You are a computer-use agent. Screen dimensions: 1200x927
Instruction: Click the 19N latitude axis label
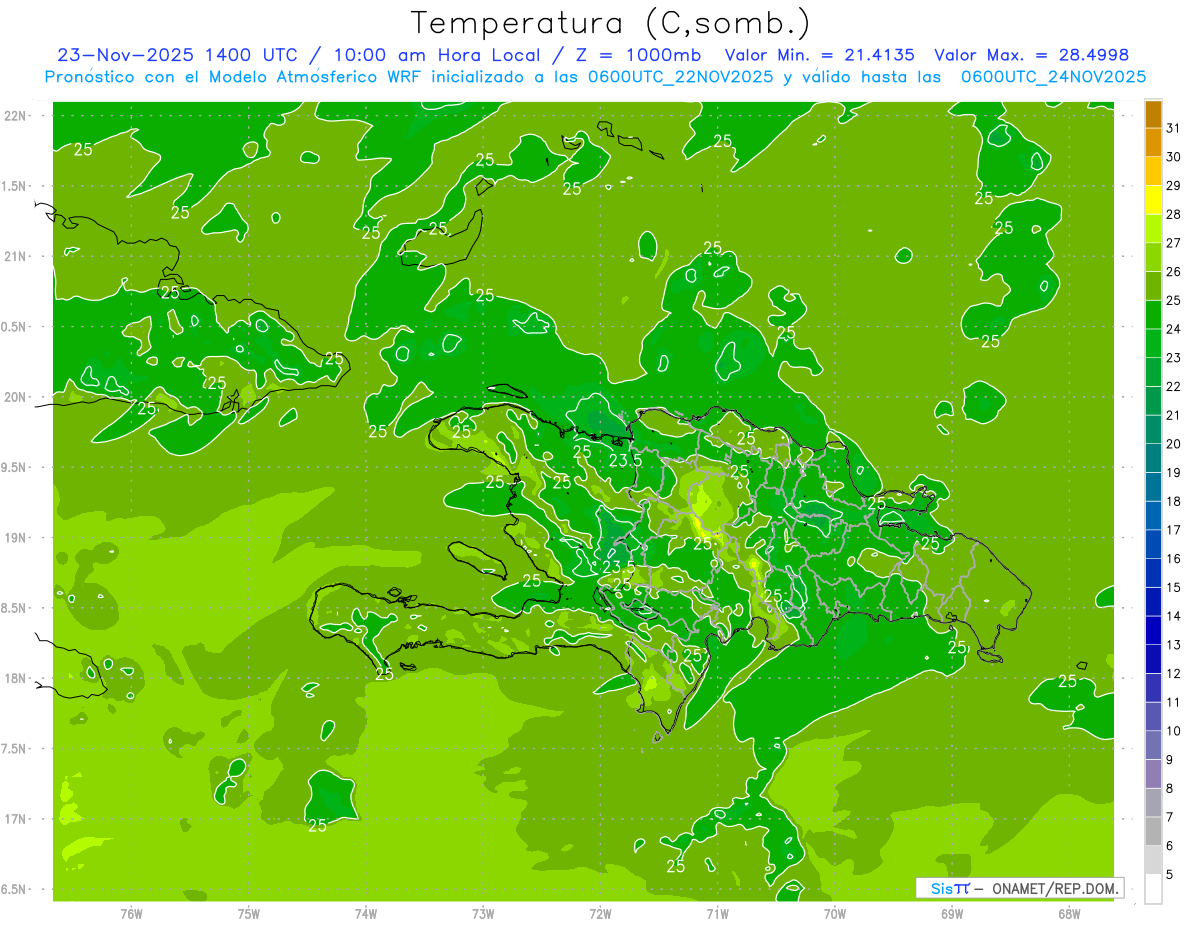click(x=13, y=538)
